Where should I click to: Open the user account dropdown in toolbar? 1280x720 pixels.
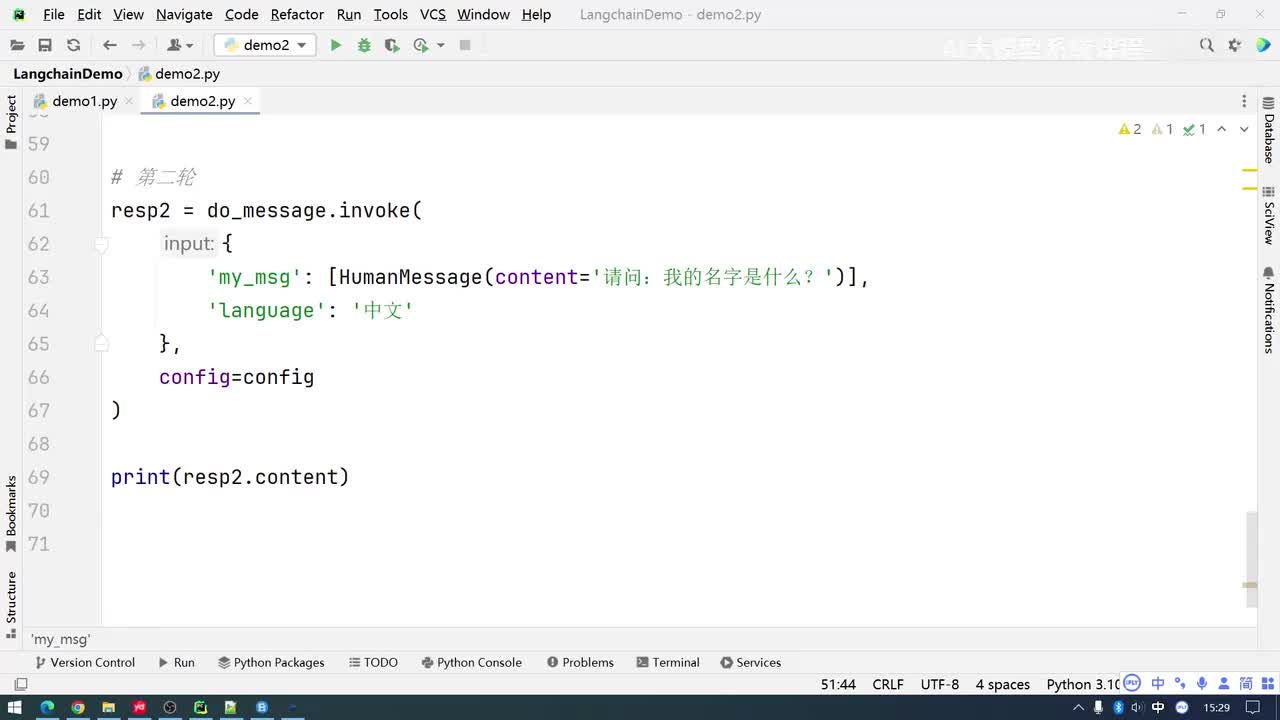[180, 45]
